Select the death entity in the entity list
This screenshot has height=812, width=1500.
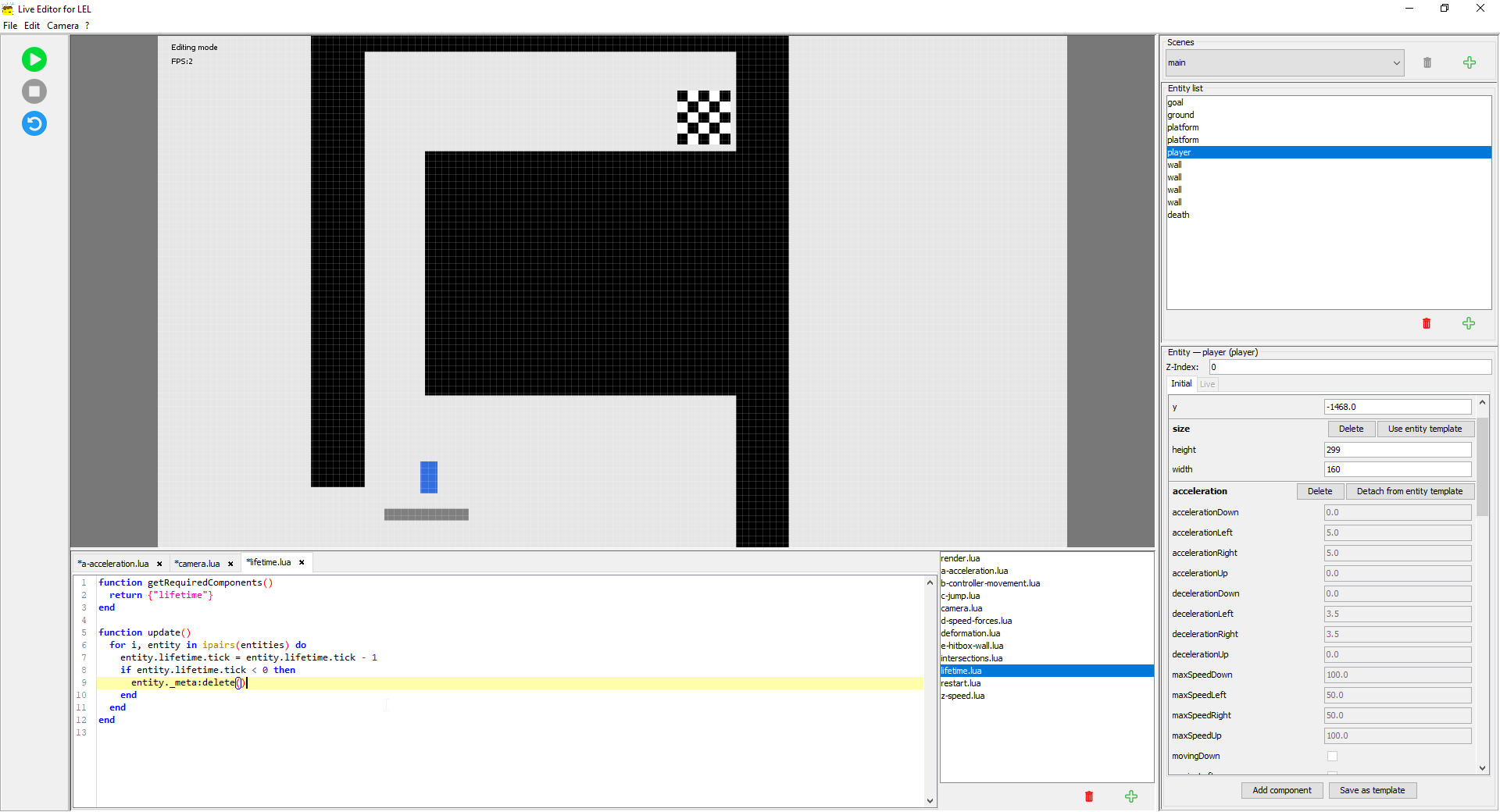click(x=1179, y=215)
